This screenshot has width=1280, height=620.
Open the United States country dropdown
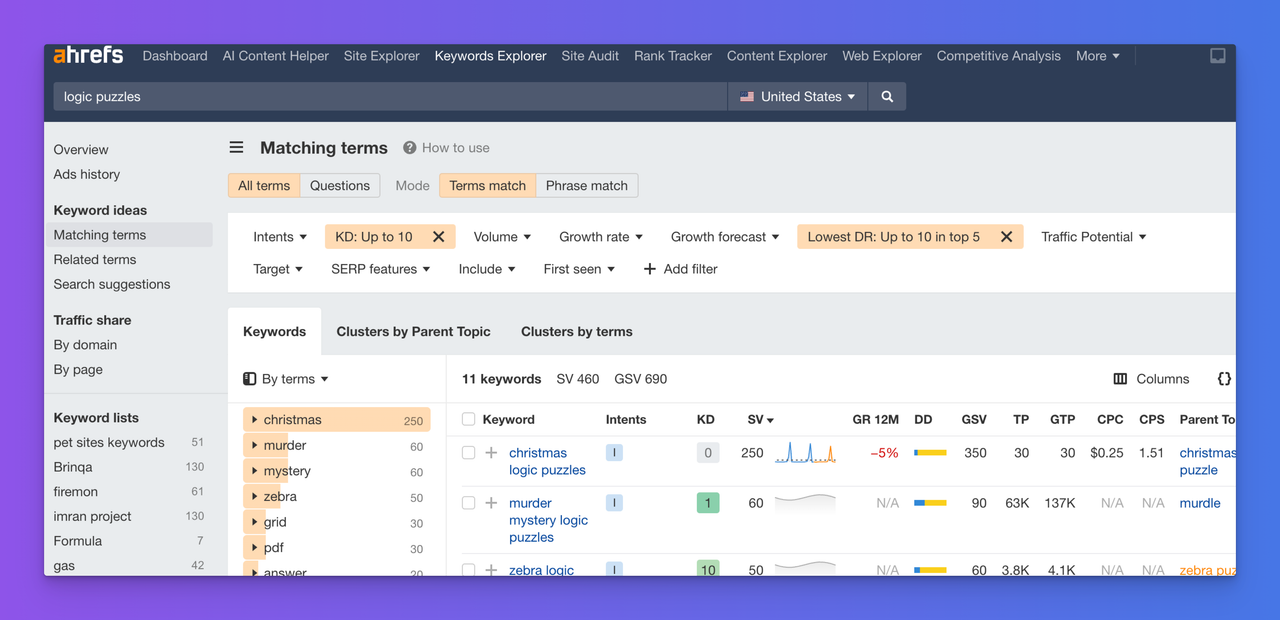pyautogui.click(x=797, y=97)
